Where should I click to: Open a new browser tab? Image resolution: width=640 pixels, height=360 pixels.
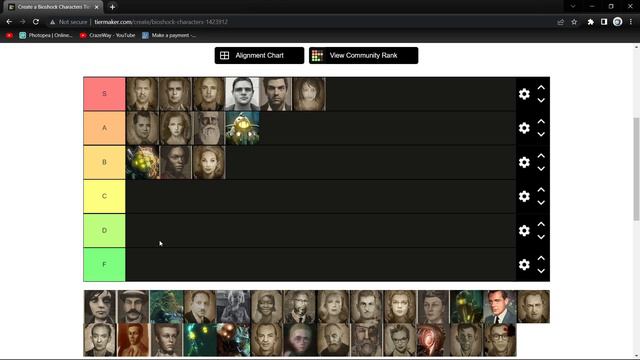[x=112, y=7]
